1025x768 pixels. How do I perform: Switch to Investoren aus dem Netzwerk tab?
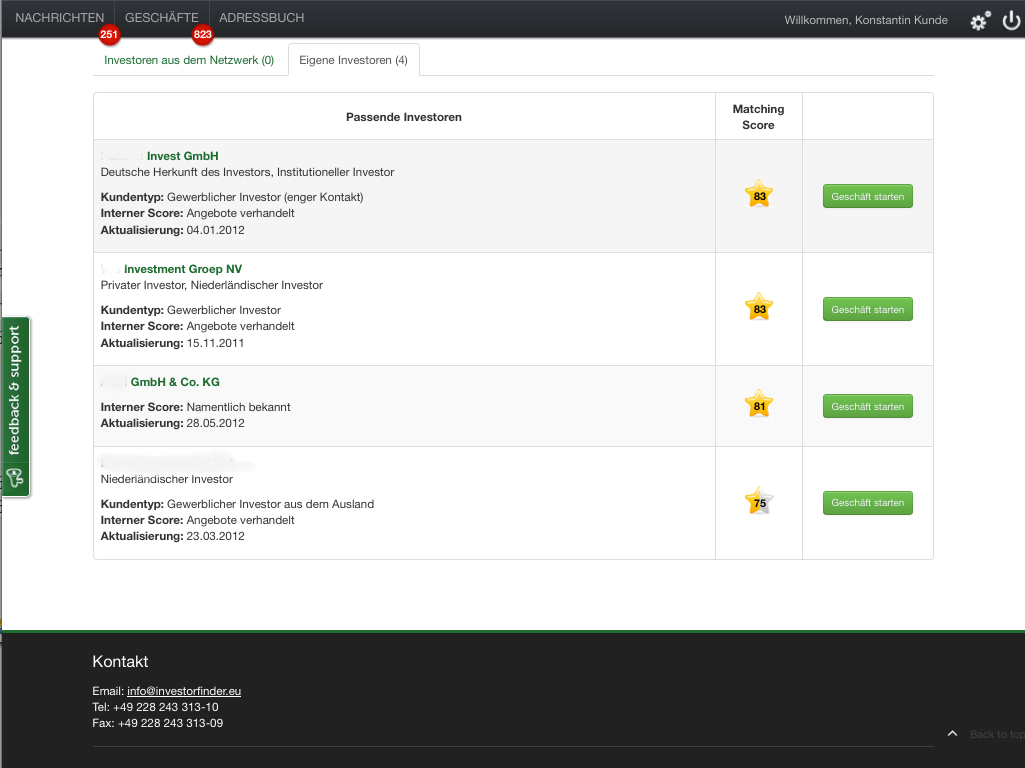[x=189, y=60]
